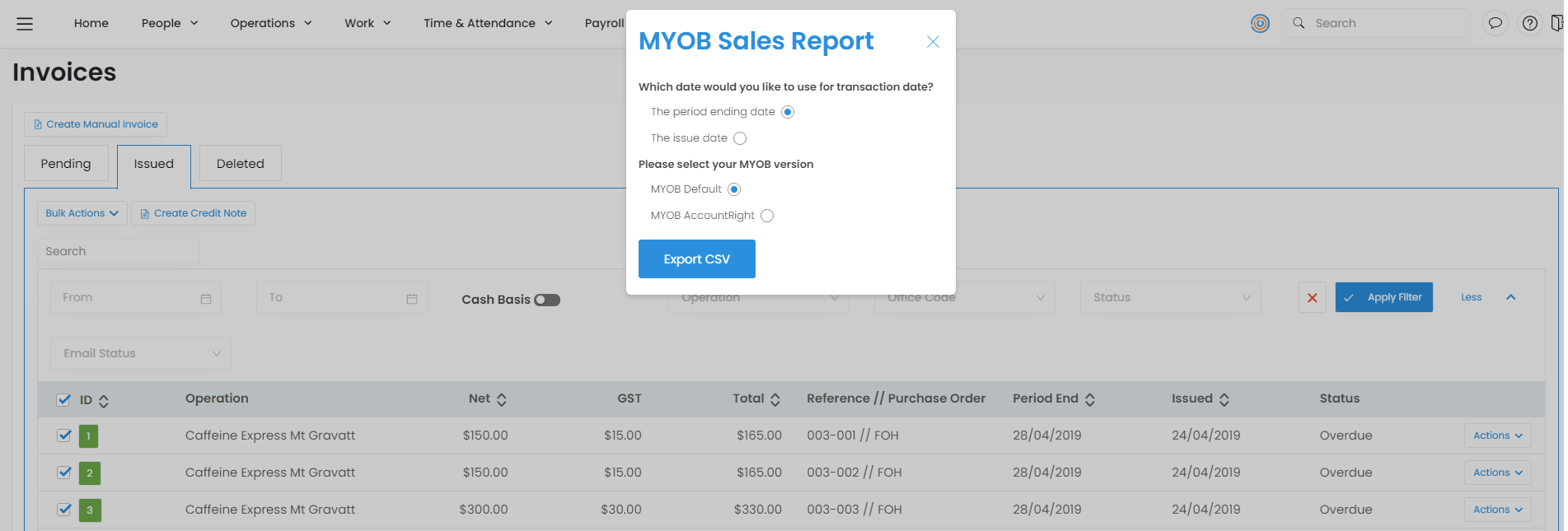Uncheck the checkbox for invoice 2
Screen dimensions: 1568x531
click(64, 473)
